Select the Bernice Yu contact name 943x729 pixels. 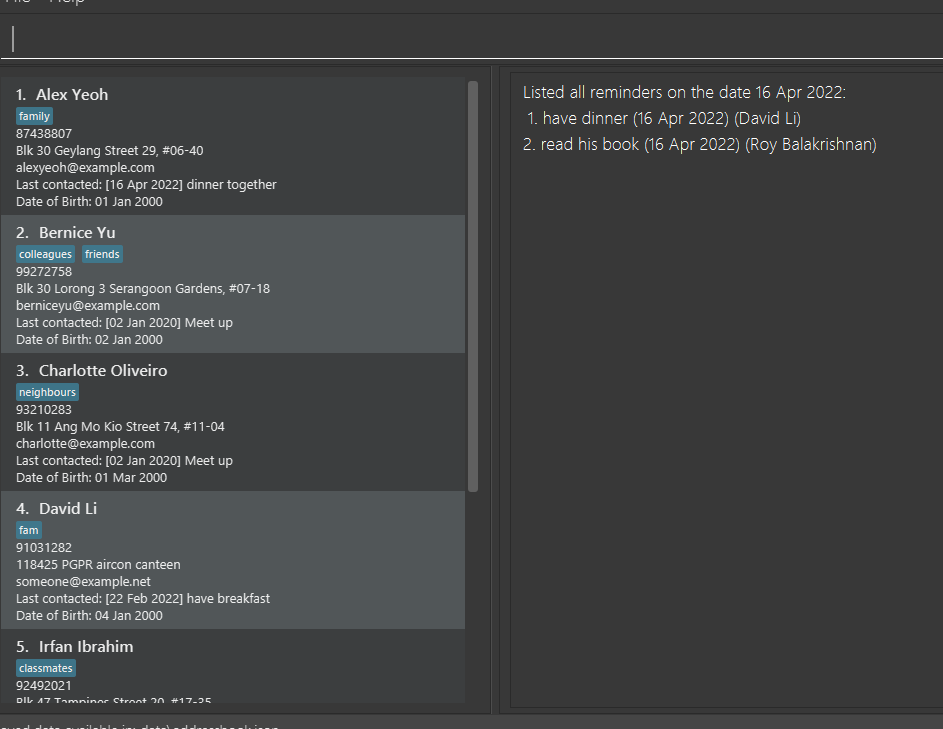pyautogui.click(x=77, y=232)
